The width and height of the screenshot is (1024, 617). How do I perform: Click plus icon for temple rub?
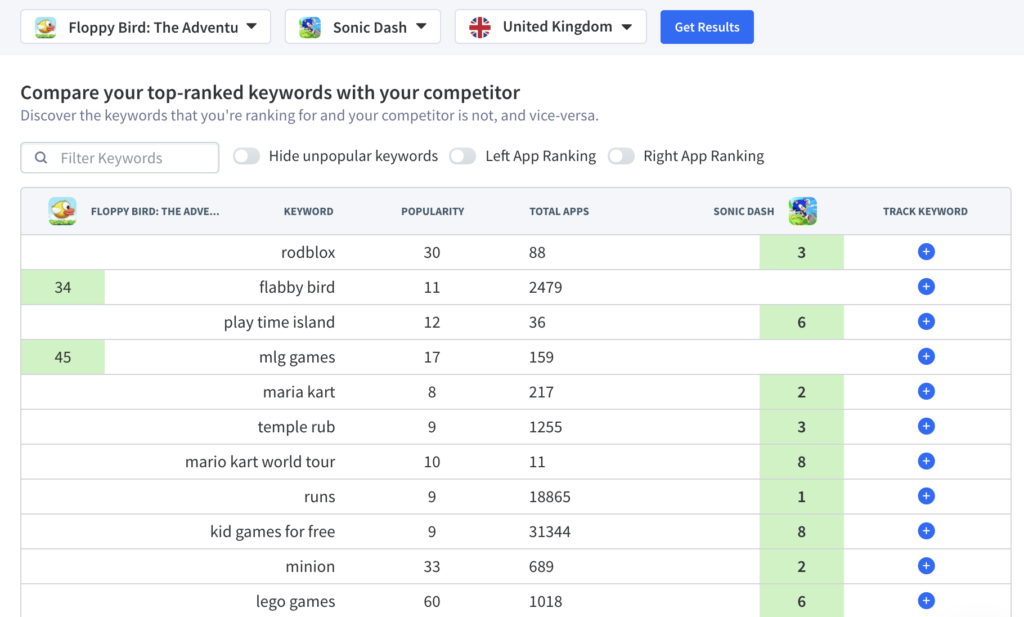click(x=925, y=426)
